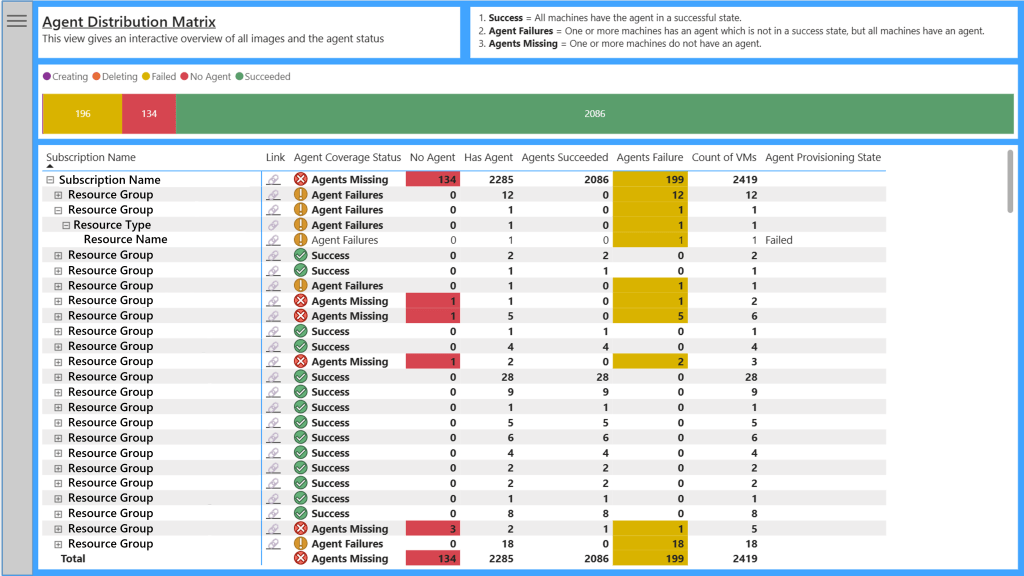Click the Agents Failure column header

click(x=650, y=157)
